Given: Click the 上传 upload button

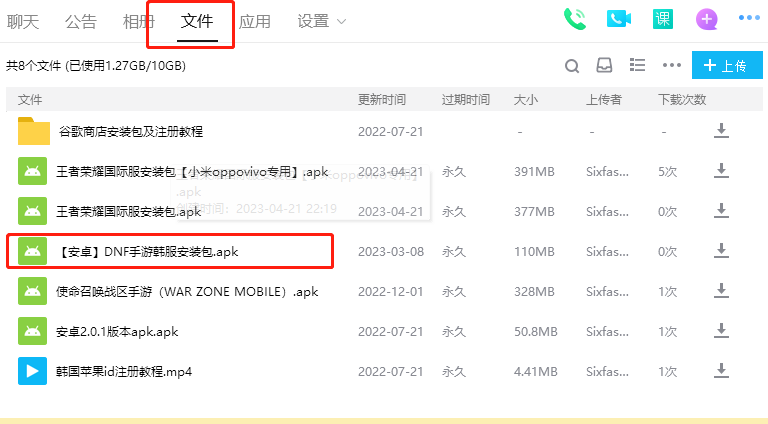Looking at the screenshot, I should pos(726,66).
